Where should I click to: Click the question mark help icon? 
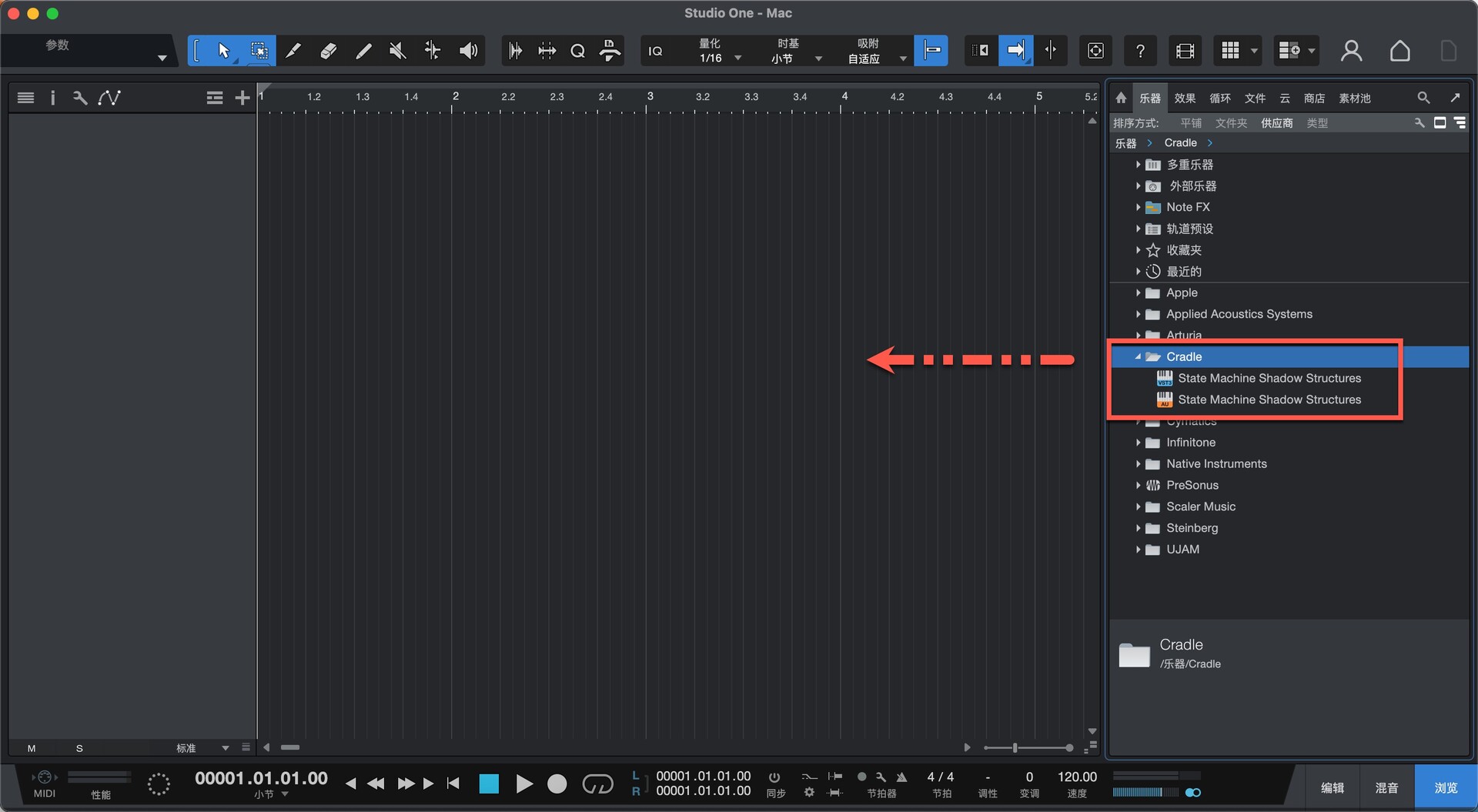coord(1140,51)
